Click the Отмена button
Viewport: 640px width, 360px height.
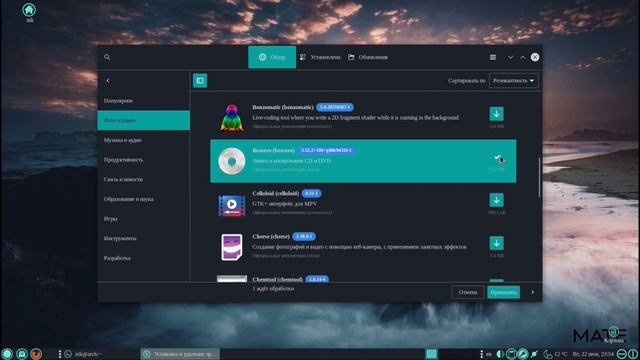[x=468, y=292]
